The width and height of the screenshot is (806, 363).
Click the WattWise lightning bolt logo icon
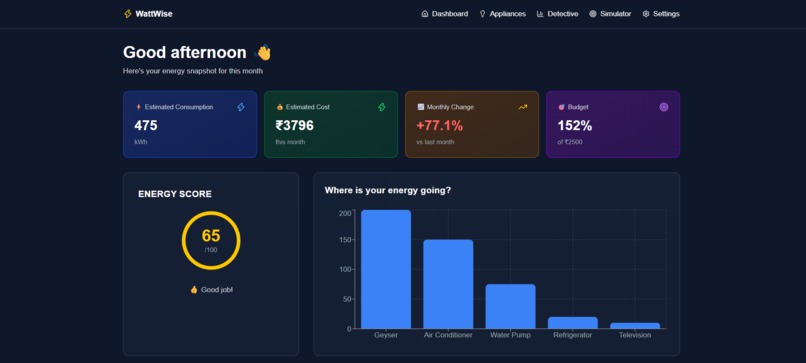[x=127, y=14]
